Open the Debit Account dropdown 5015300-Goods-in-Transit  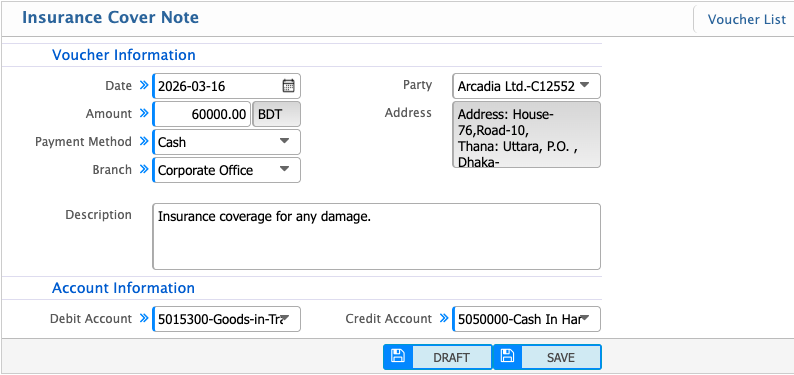point(226,319)
